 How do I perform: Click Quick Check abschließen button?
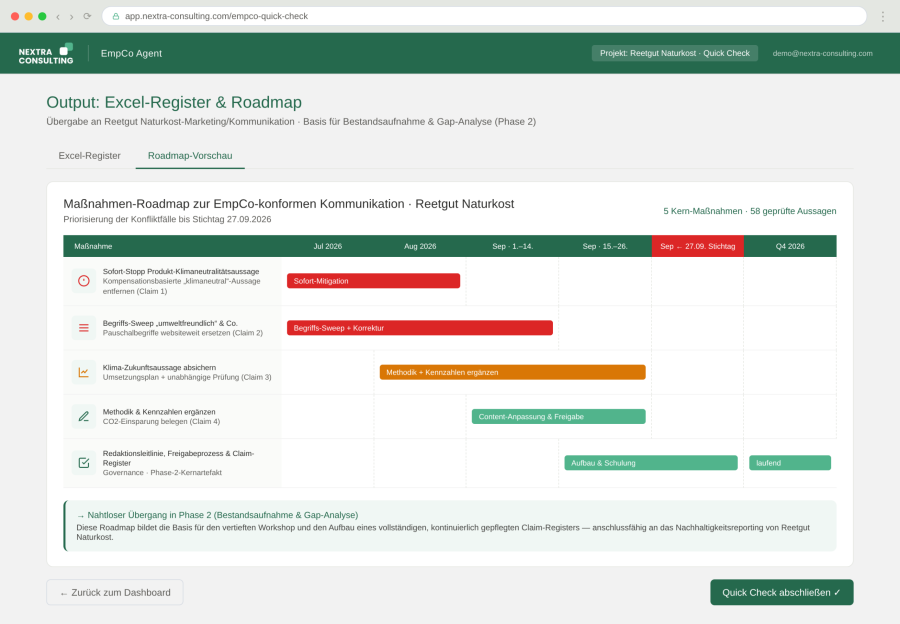coord(782,592)
